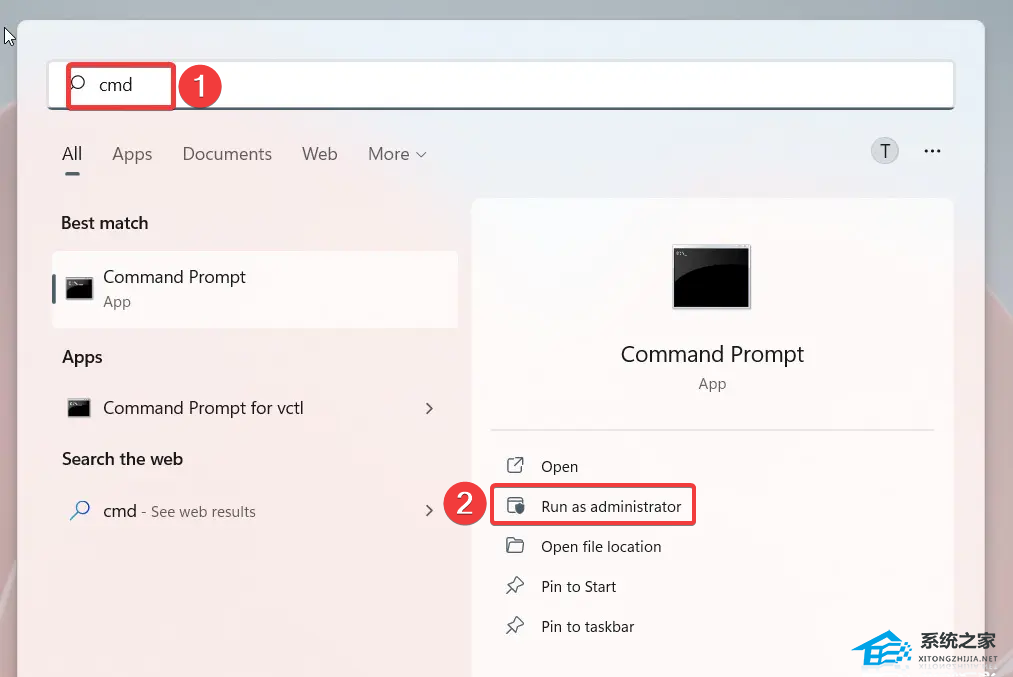Click the Open icon in the actions list
Viewport: 1013px width, 677px height.
click(x=515, y=465)
